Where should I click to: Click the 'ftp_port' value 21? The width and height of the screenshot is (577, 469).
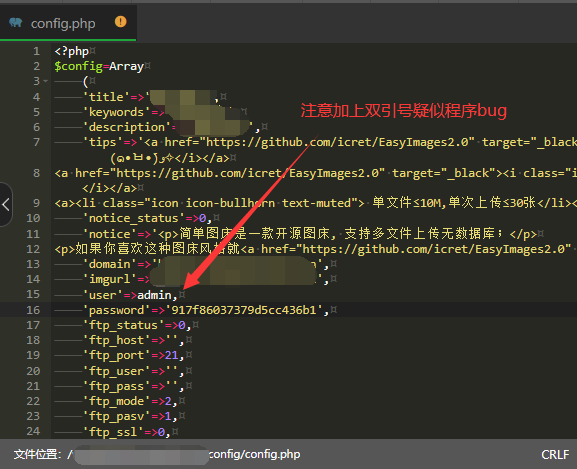(x=171, y=355)
